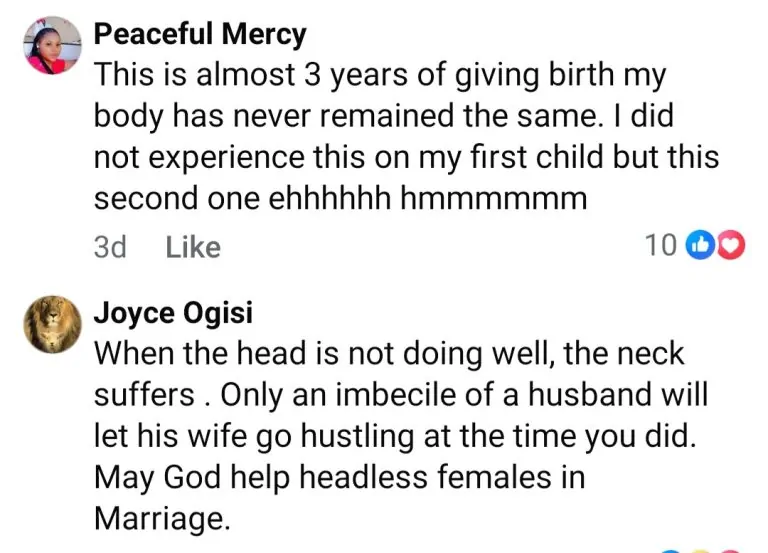The width and height of the screenshot is (768, 553).
Task: Click the blue thumbs-up reaction icon
Action: [700, 244]
